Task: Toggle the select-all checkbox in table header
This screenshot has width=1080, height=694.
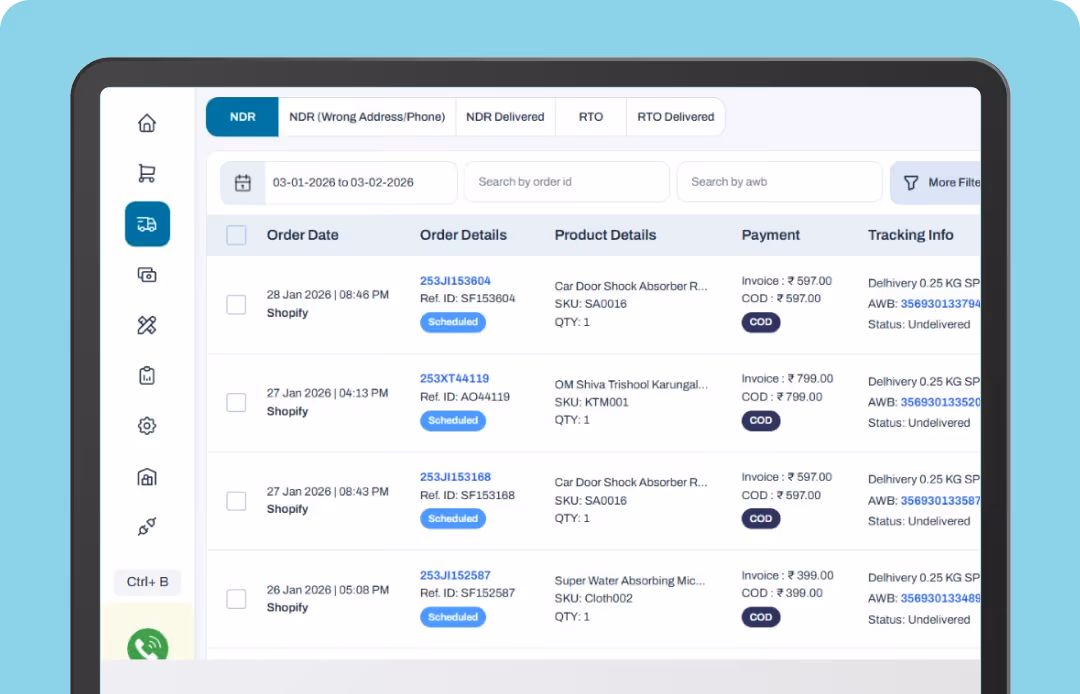Action: (x=236, y=235)
